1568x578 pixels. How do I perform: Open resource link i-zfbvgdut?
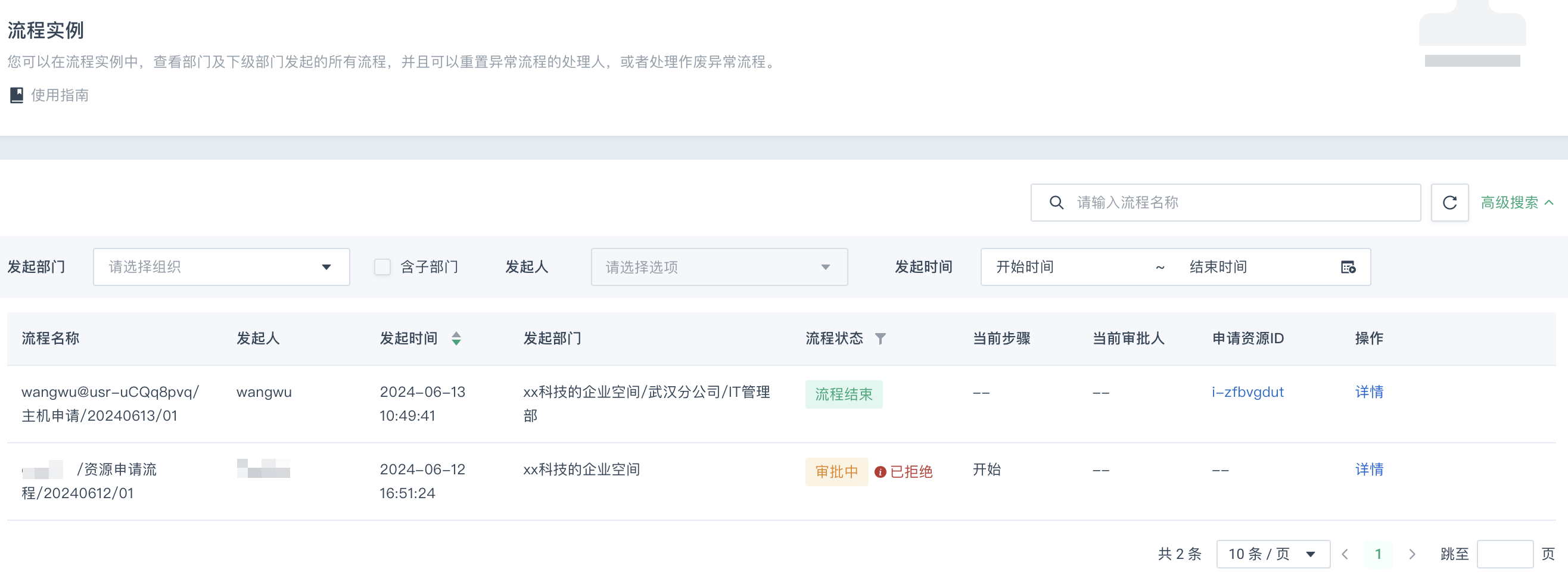[1247, 392]
